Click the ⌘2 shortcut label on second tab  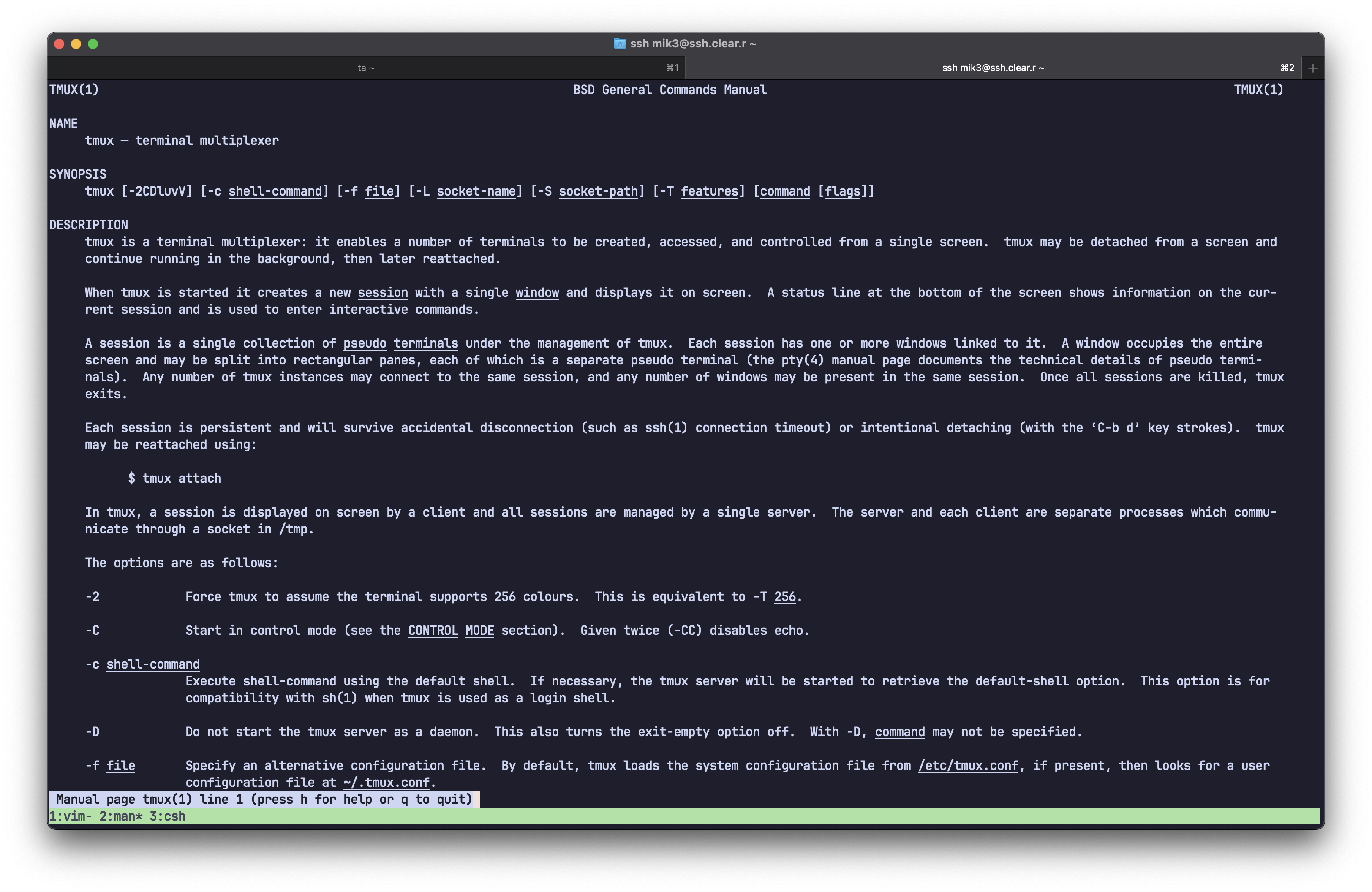coord(1287,68)
